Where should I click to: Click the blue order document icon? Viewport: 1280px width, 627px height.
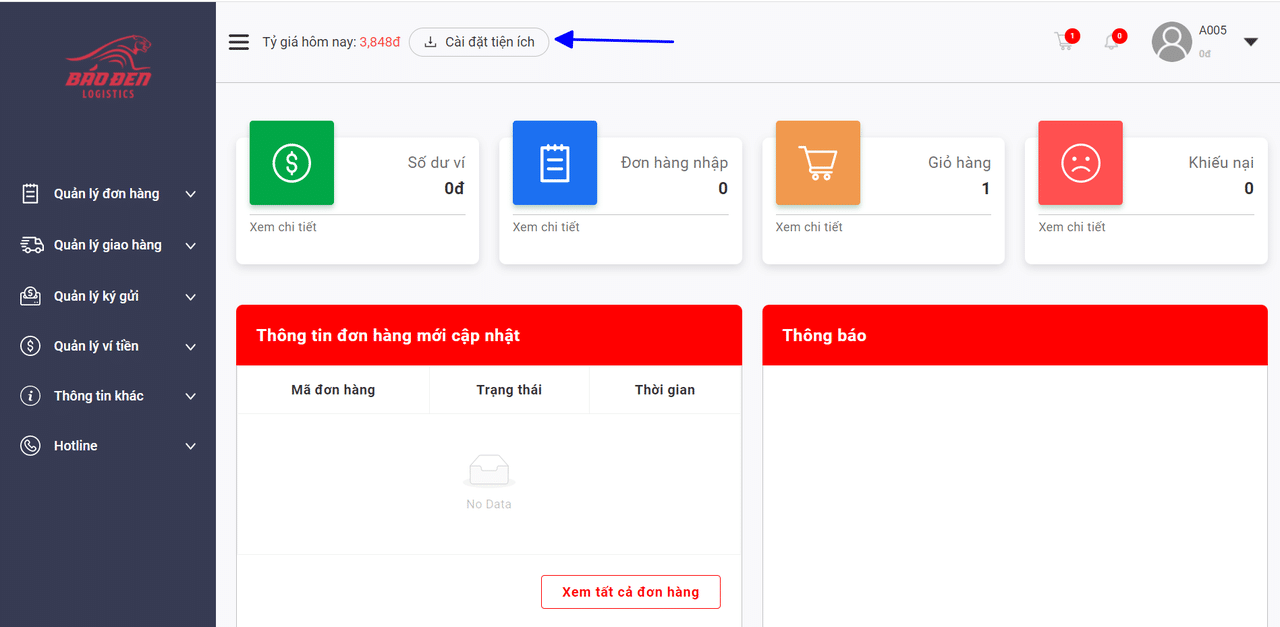click(554, 163)
